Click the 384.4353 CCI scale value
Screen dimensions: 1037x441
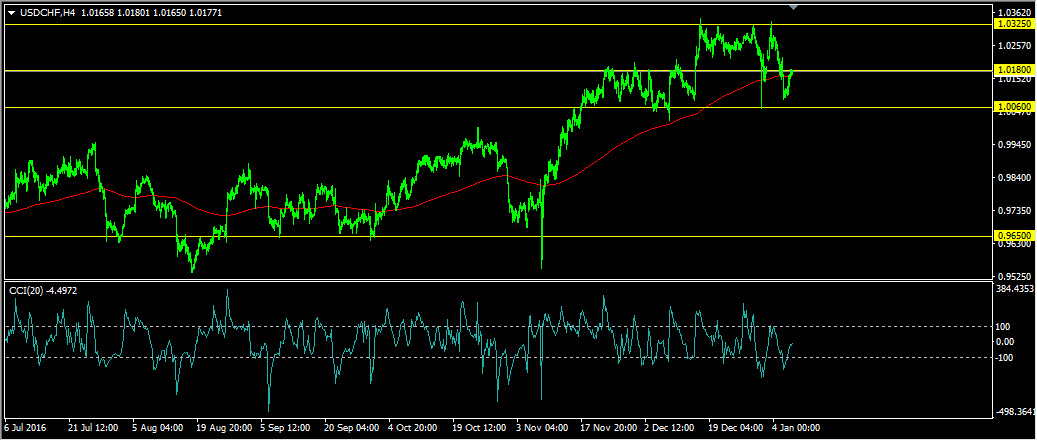tap(1015, 289)
